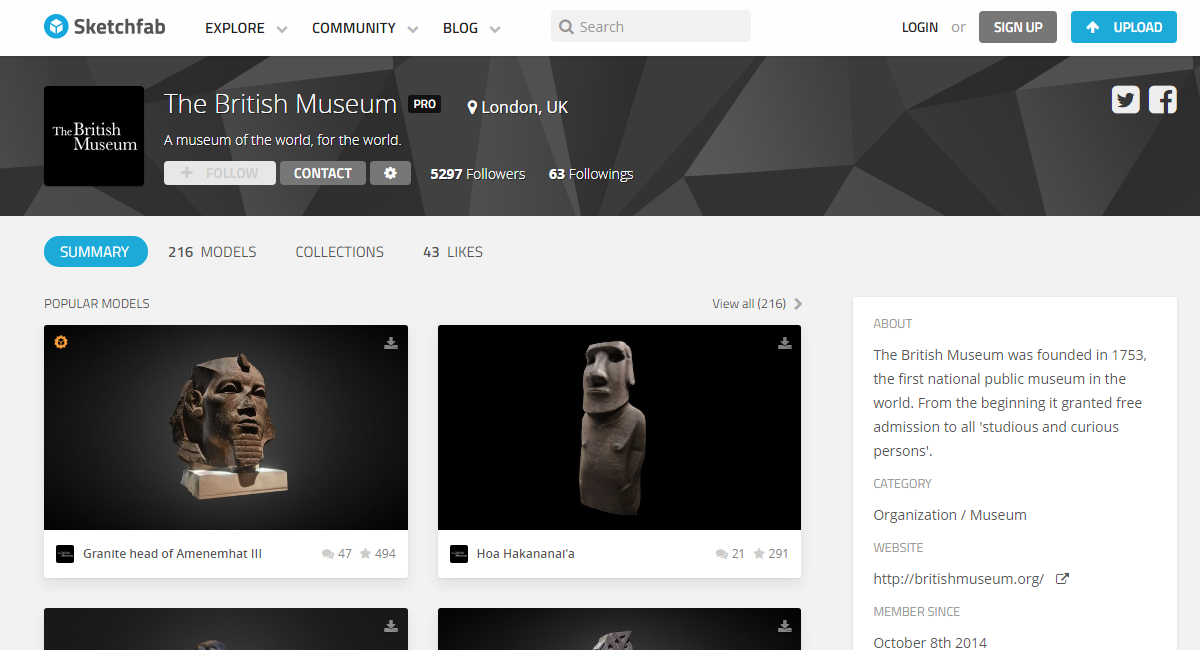Click the author avatar beside Granite head title
The height and width of the screenshot is (650, 1200).
[x=65, y=553]
